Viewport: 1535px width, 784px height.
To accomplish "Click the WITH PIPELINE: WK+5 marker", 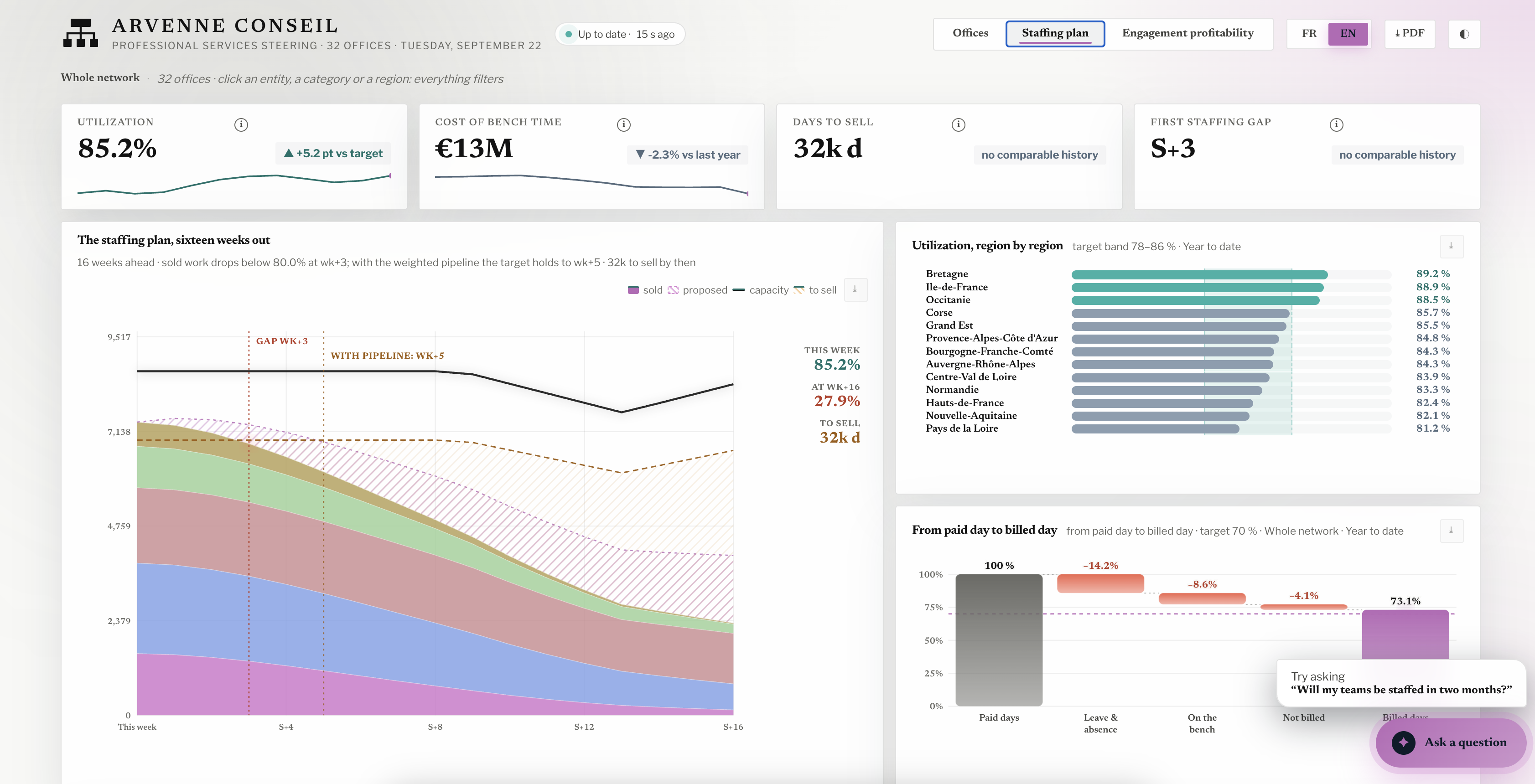I will click(387, 356).
